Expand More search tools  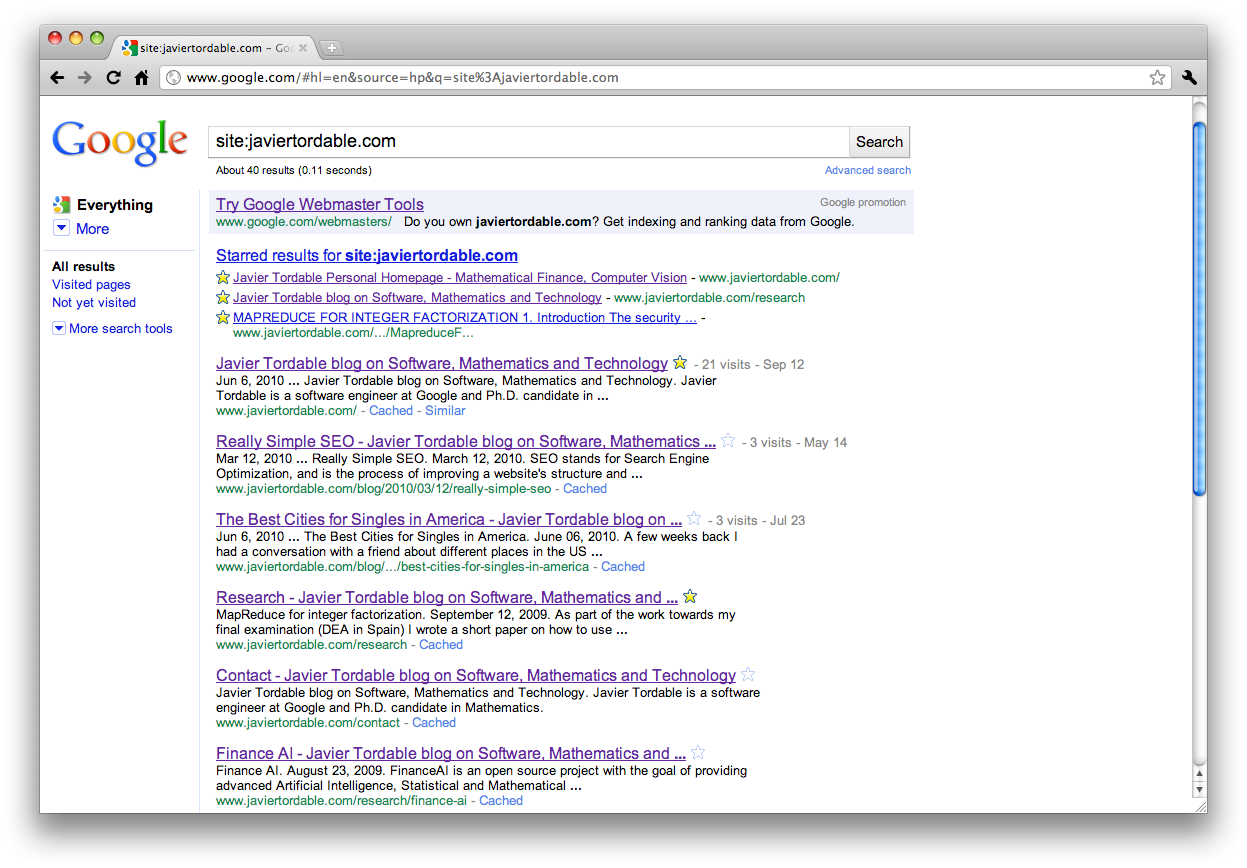tap(113, 329)
